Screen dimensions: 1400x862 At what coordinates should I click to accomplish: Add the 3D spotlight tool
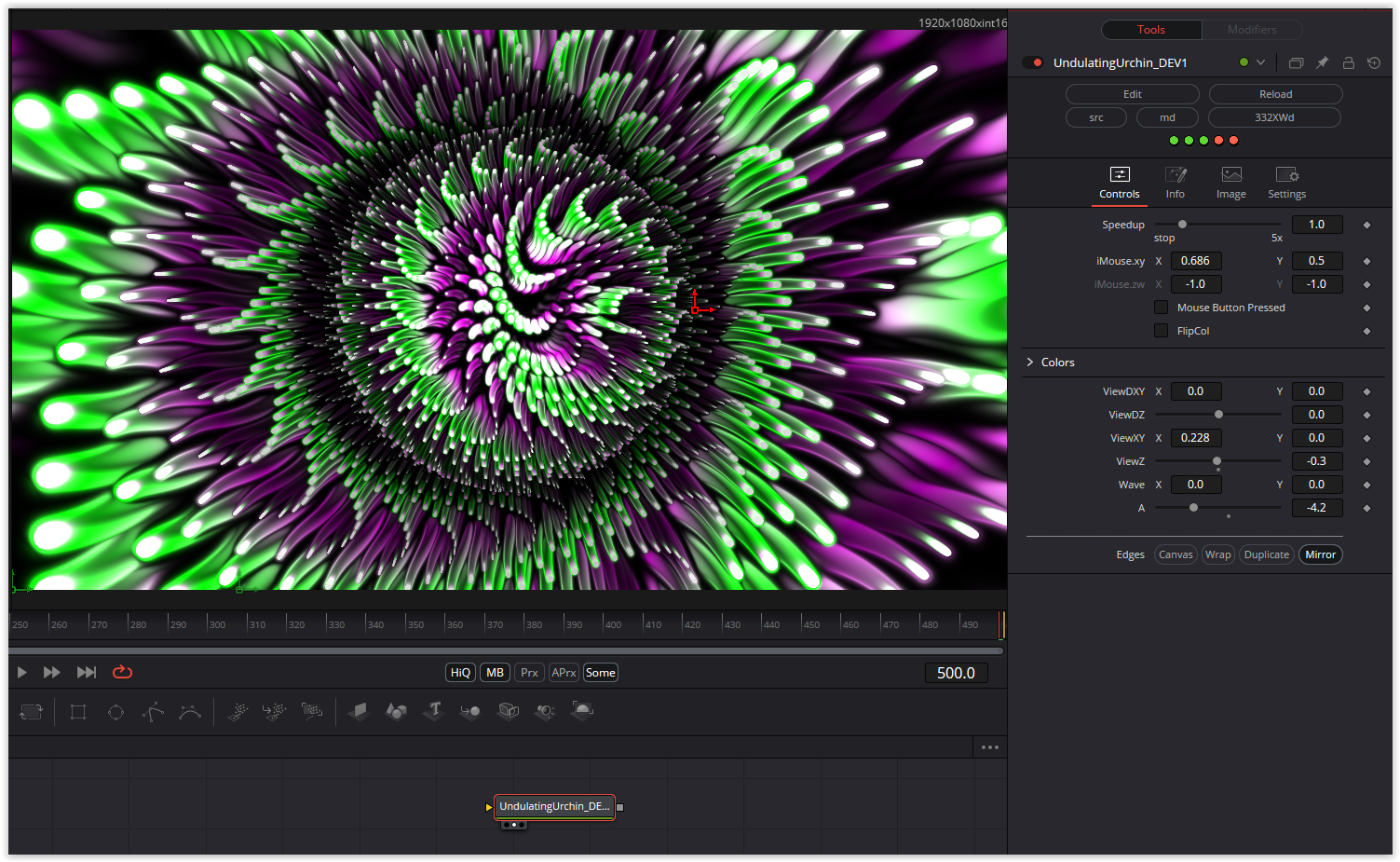545,712
